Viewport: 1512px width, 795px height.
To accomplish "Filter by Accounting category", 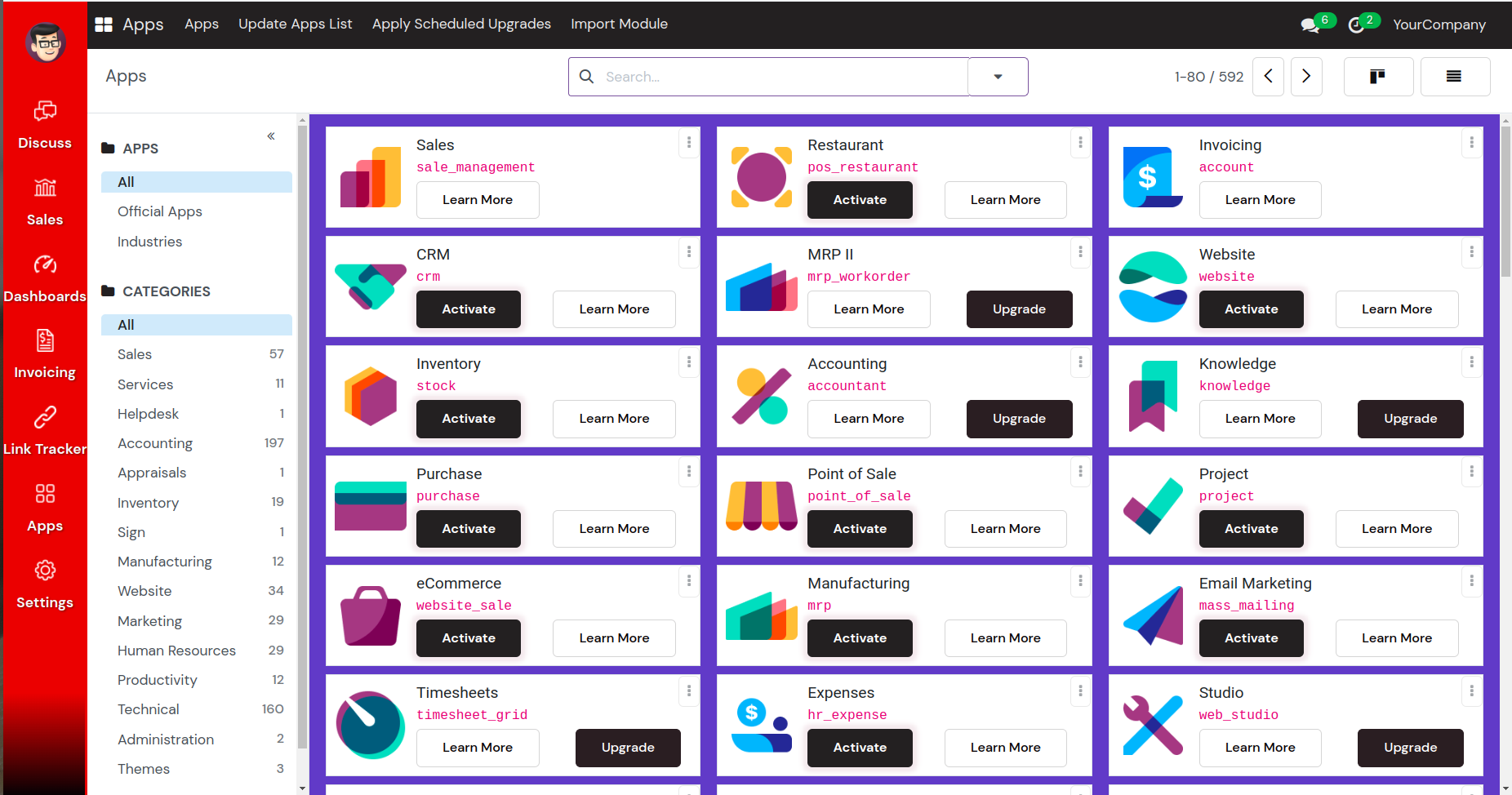I will pyautogui.click(x=197, y=443).
